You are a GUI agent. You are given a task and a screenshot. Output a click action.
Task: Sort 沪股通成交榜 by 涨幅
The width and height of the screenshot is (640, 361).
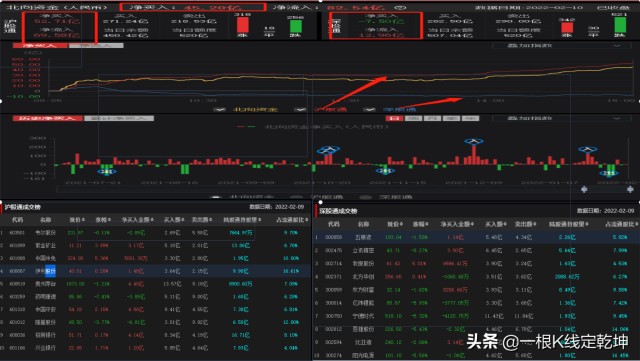[x=103, y=220]
